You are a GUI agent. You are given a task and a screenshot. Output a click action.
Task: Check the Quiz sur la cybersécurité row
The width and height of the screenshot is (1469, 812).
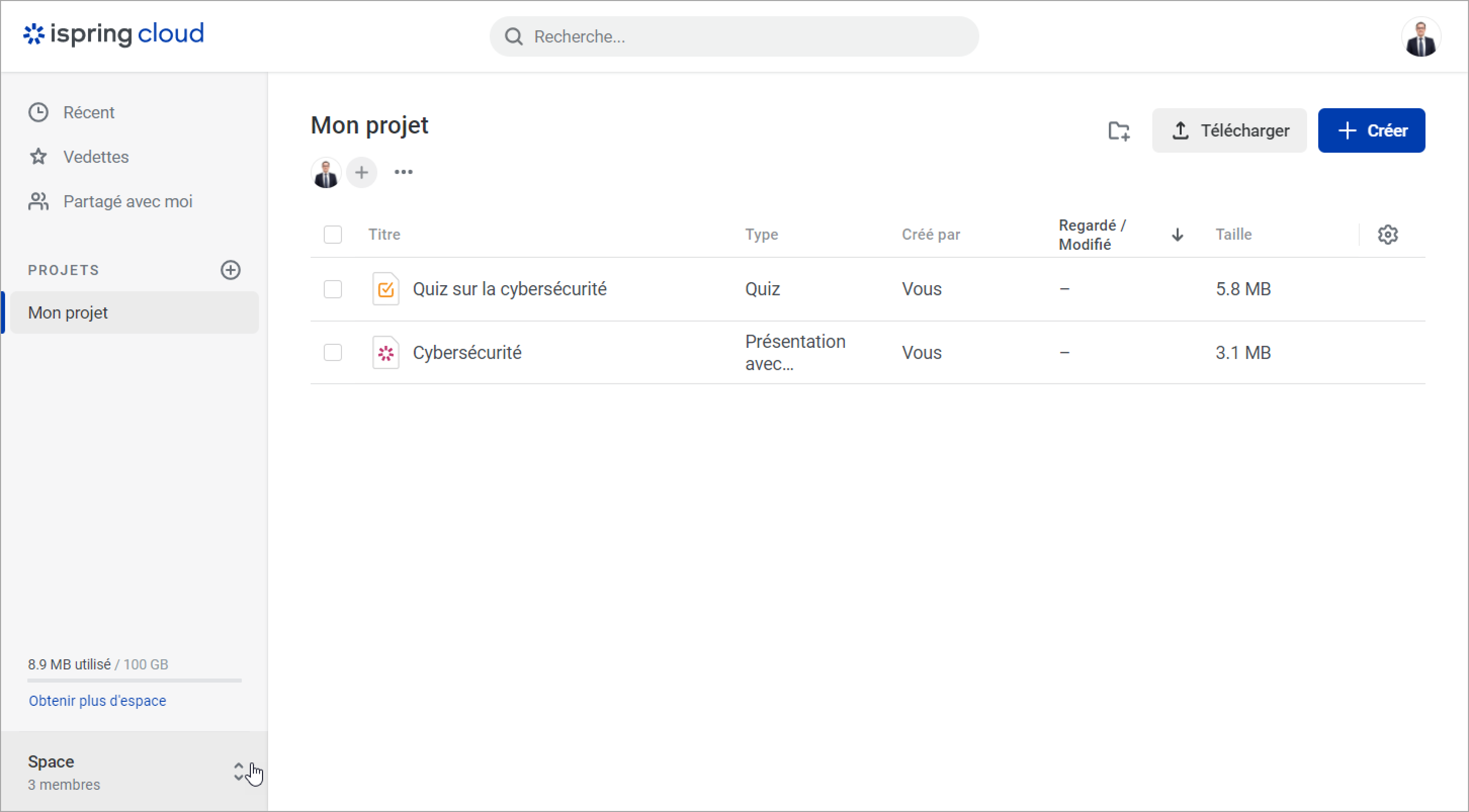coord(332,289)
